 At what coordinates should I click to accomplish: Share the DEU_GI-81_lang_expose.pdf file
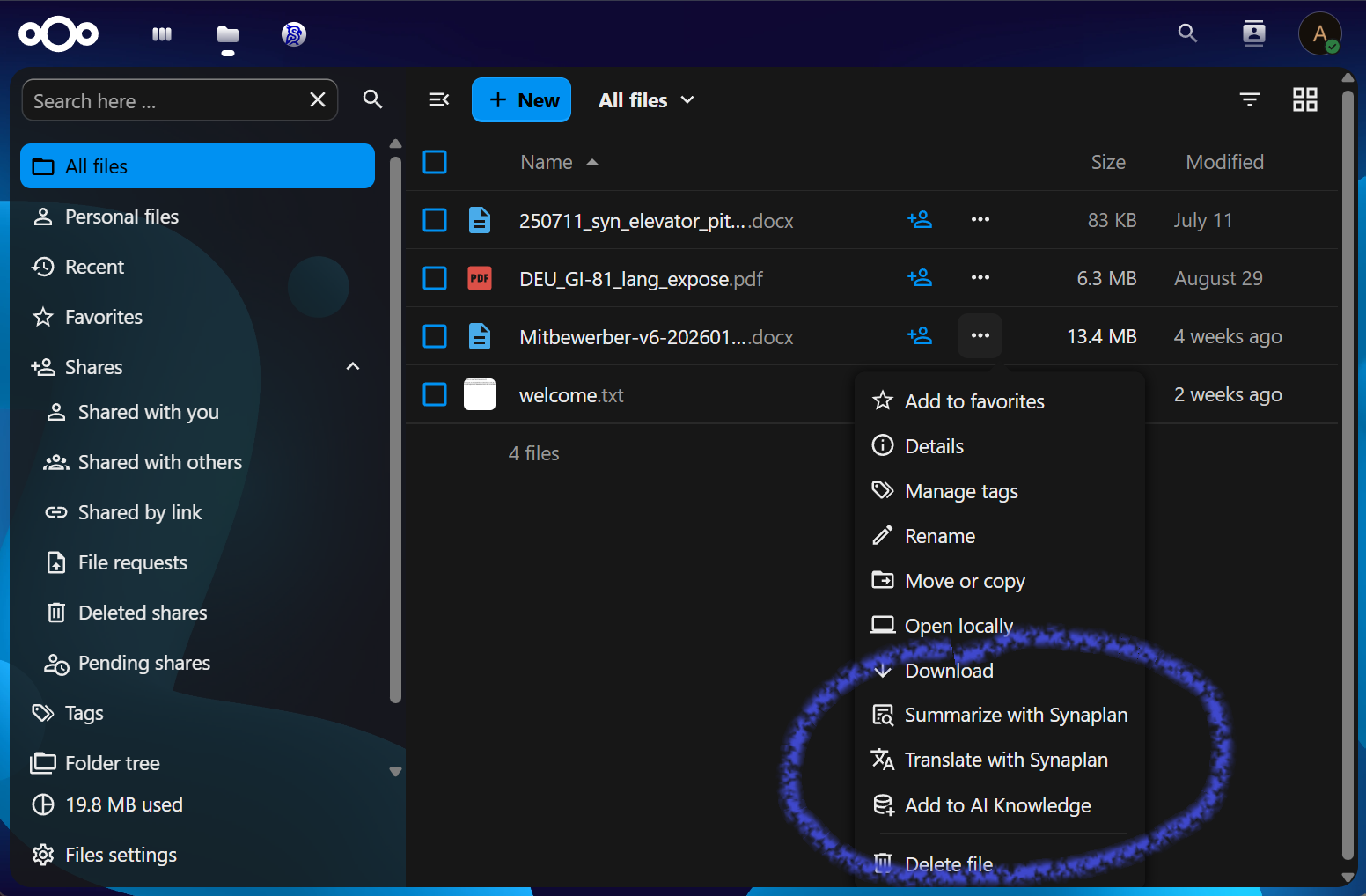click(x=920, y=278)
